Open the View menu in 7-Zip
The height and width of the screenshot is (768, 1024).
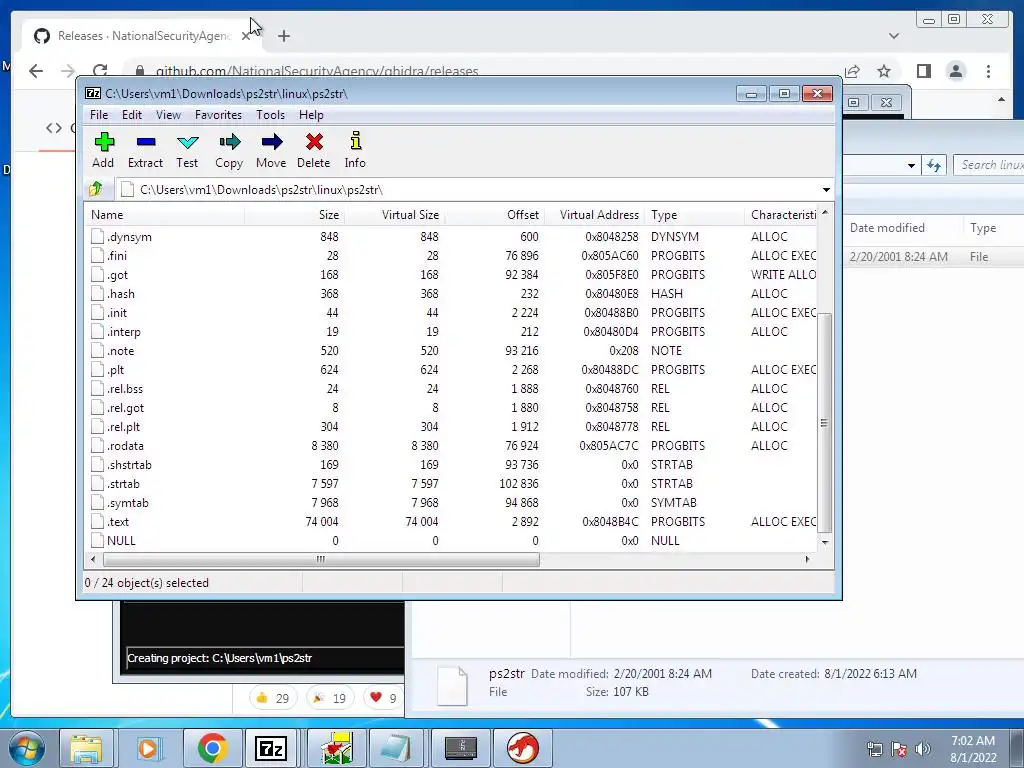point(168,115)
